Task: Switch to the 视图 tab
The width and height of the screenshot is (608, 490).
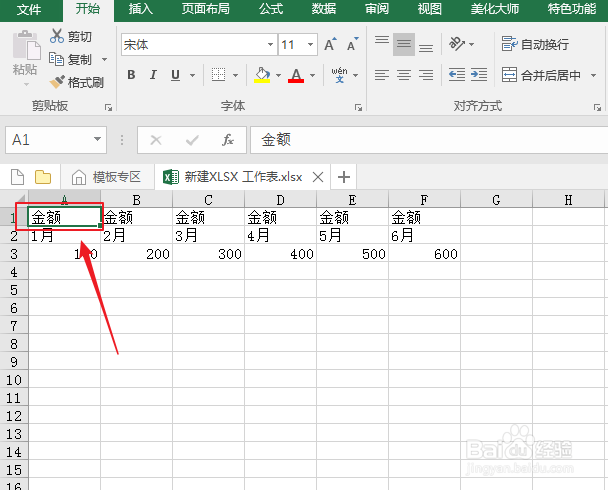Action: click(430, 9)
